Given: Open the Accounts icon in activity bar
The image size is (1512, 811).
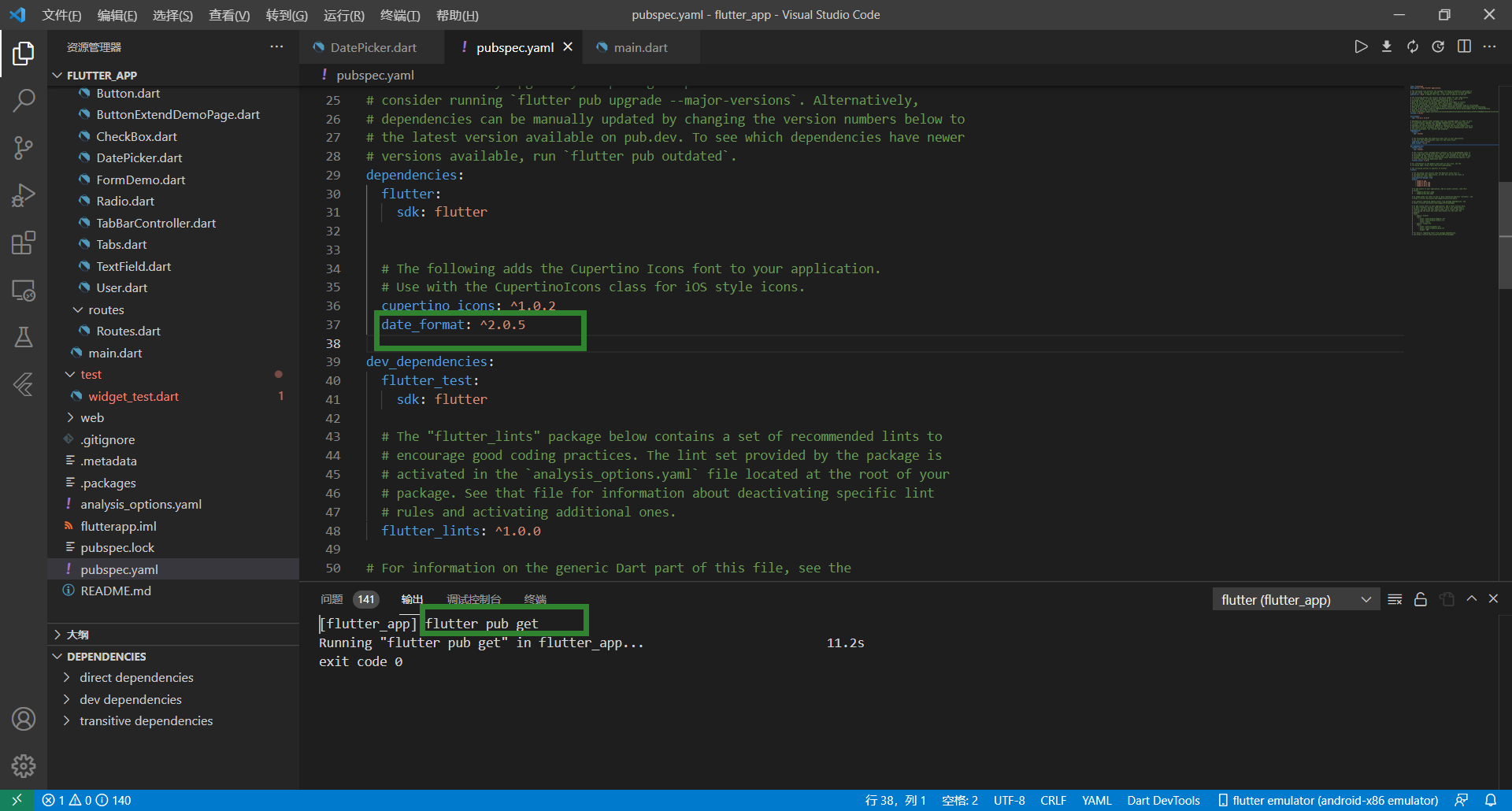Looking at the screenshot, I should click(24, 718).
